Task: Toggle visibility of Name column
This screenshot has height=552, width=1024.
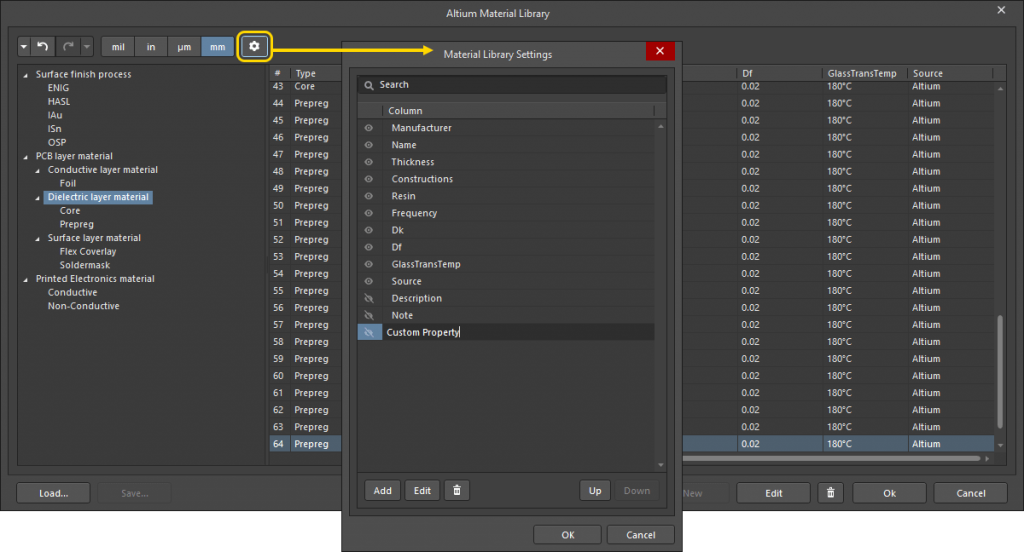Action: (369, 145)
